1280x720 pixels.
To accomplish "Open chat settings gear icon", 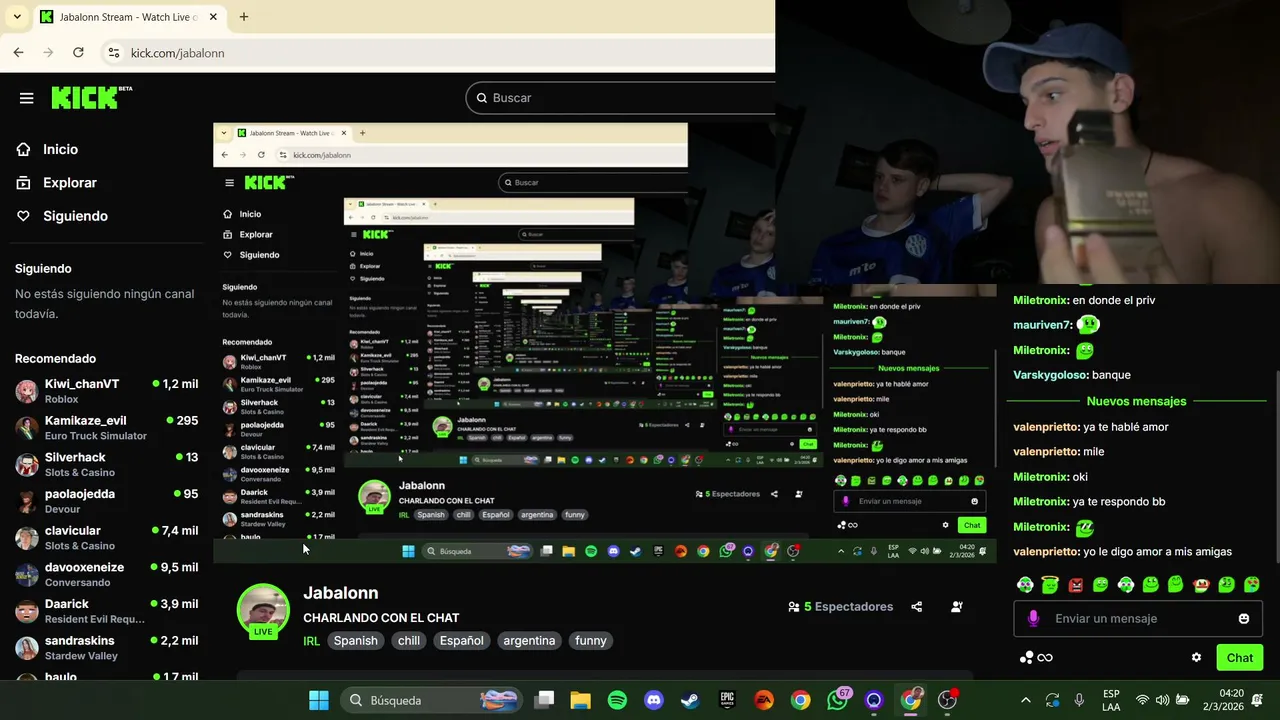I will [x=1196, y=657].
